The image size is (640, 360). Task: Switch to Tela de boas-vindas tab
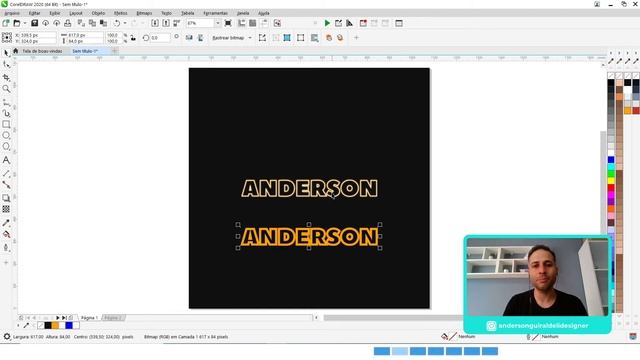pyautogui.click(x=42, y=51)
